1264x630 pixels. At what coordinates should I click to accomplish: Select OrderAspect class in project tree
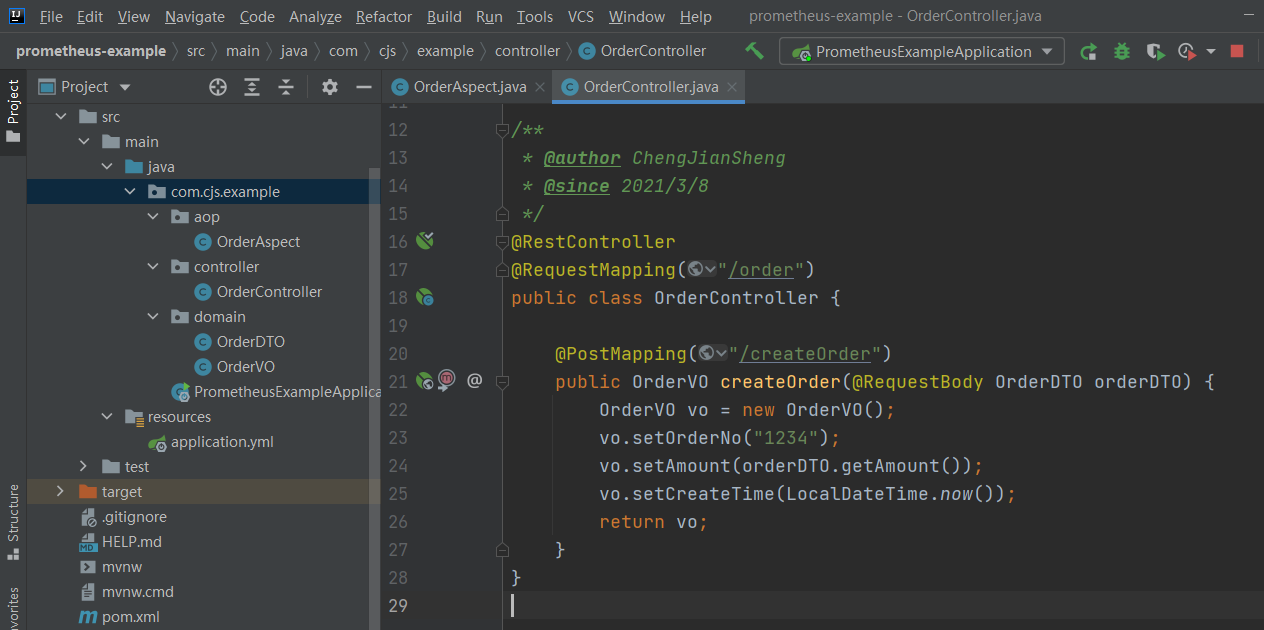click(x=258, y=242)
